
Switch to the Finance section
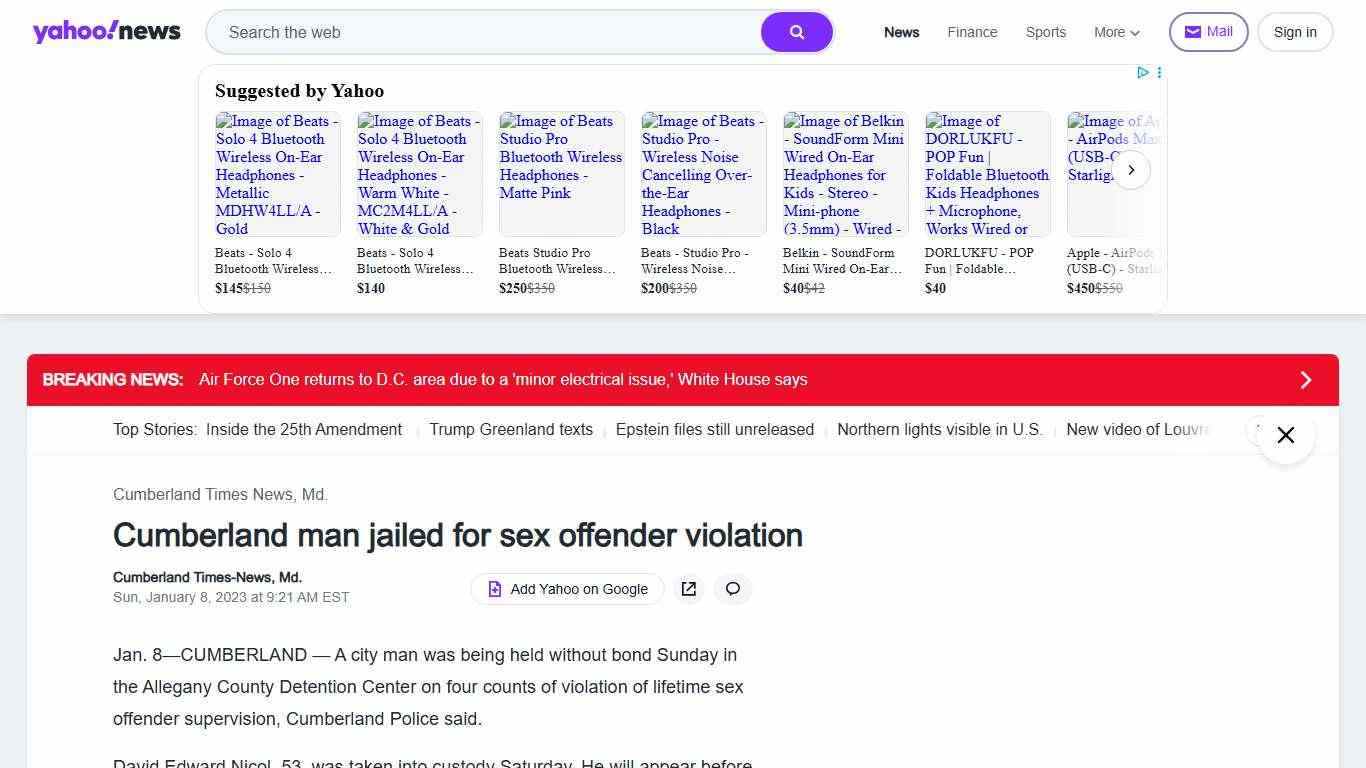click(x=971, y=32)
